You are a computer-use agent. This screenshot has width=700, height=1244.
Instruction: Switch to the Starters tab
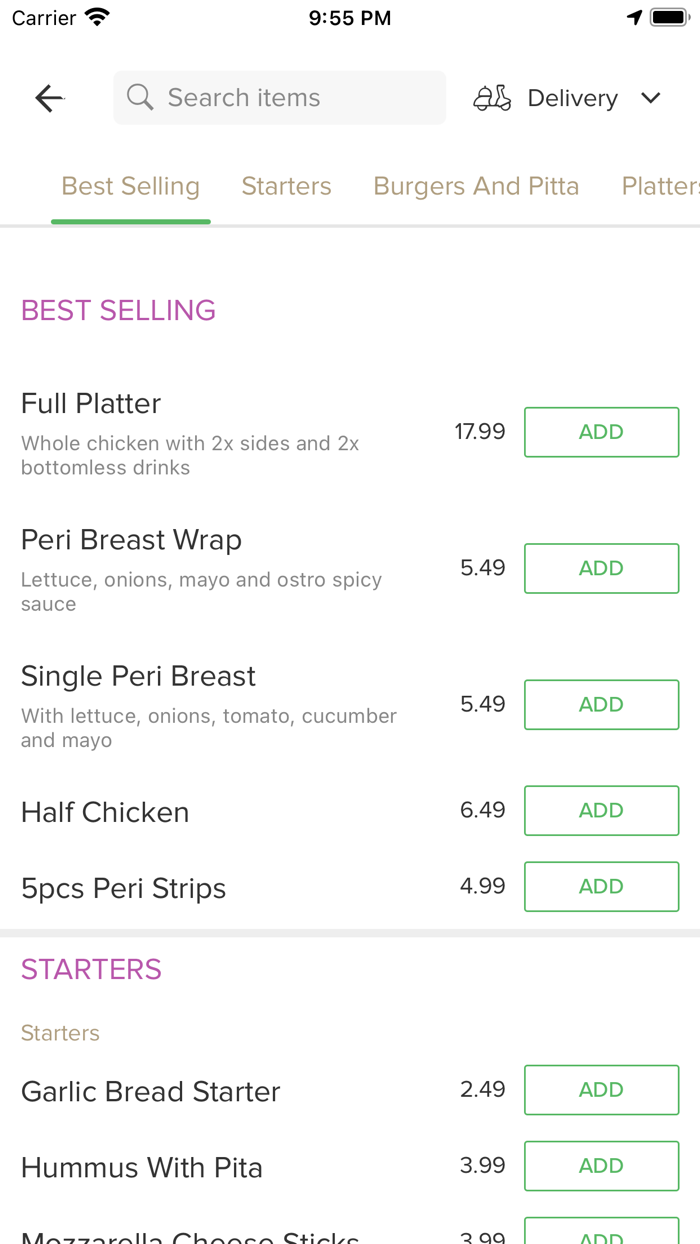click(x=286, y=186)
